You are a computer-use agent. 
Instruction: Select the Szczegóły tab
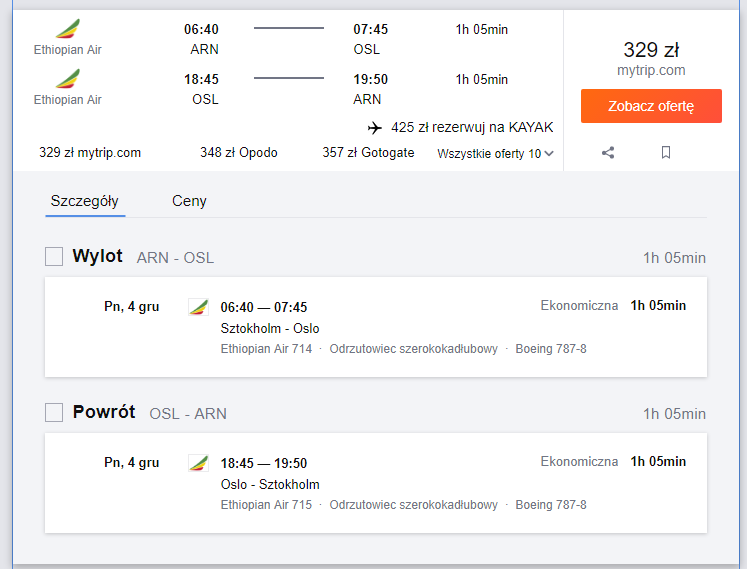click(85, 201)
